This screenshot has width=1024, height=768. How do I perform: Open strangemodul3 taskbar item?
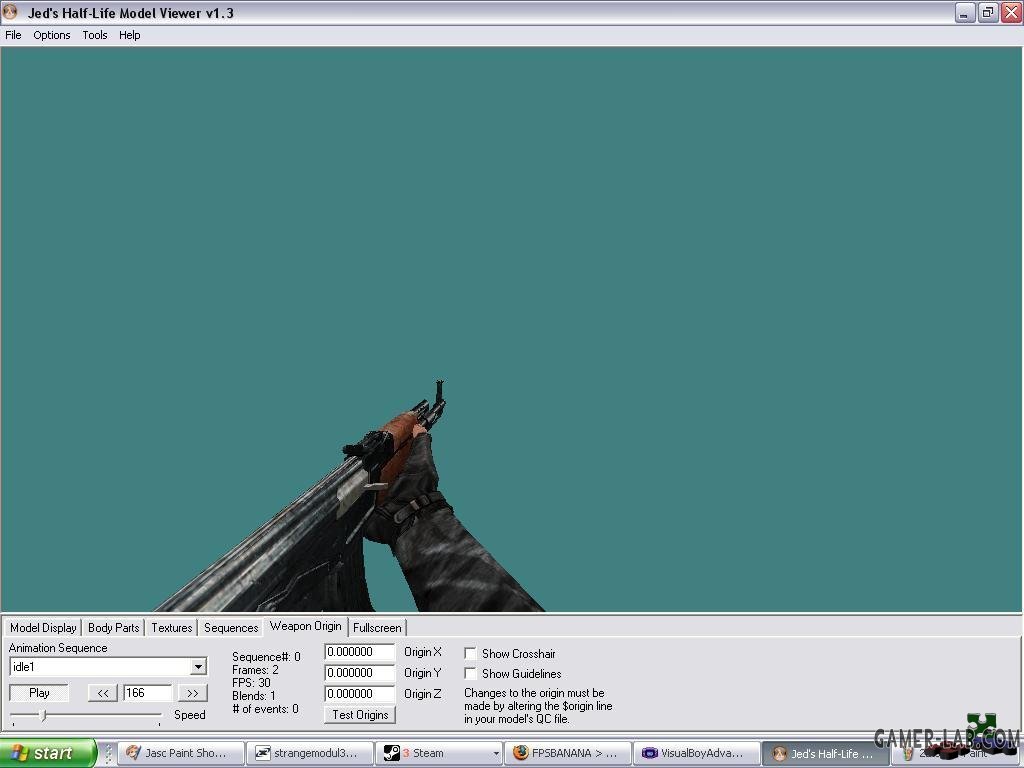pyautogui.click(x=310, y=753)
